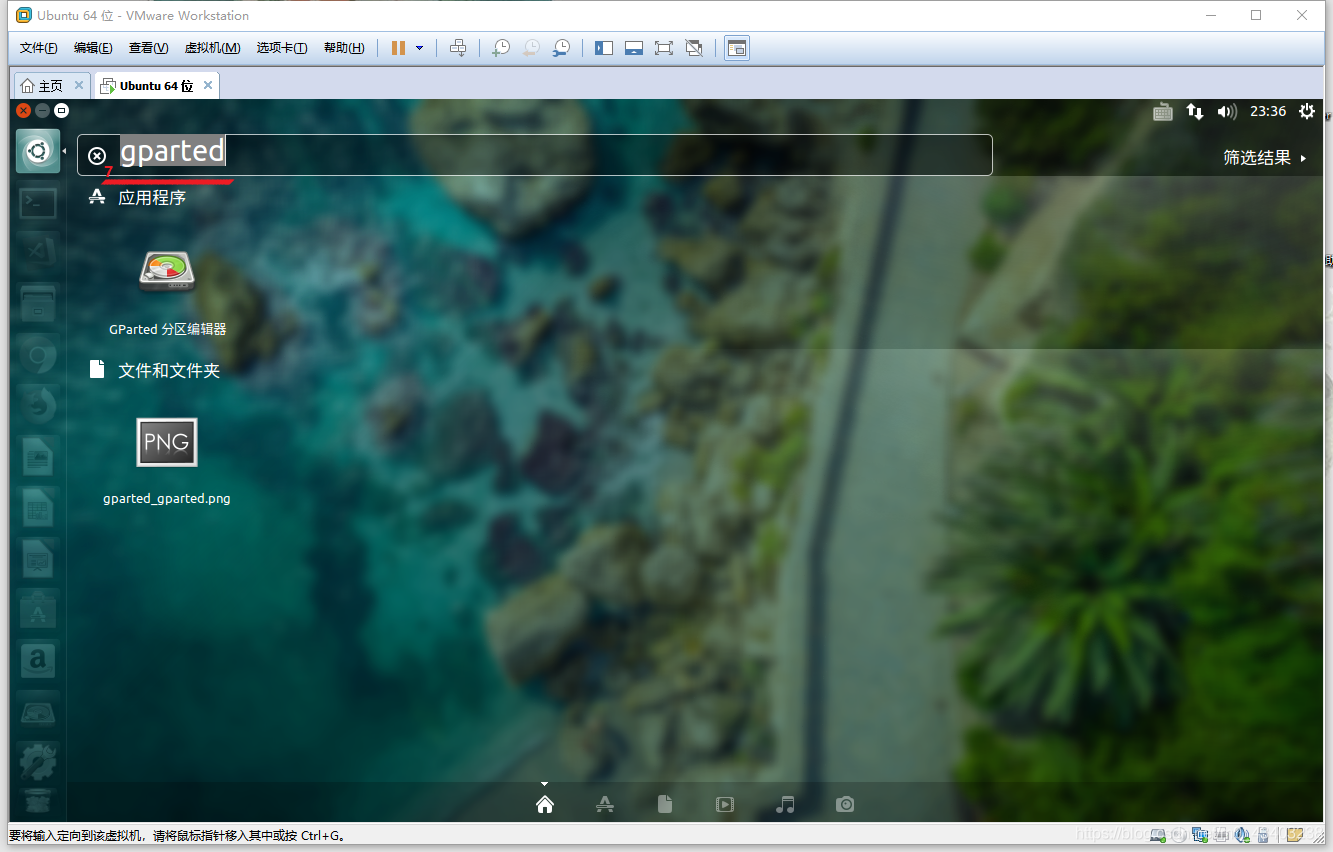Select the Video lens icon
This screenshot has height=852, width=1333.
click(725, 804)
